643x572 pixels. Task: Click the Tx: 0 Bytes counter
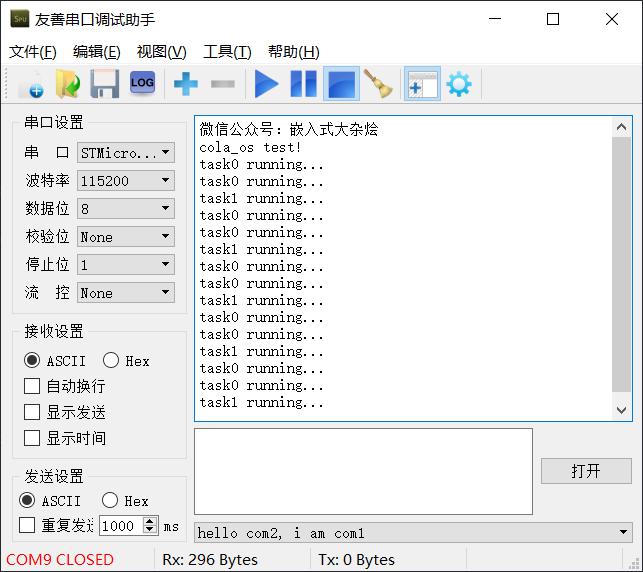point(356,560)
